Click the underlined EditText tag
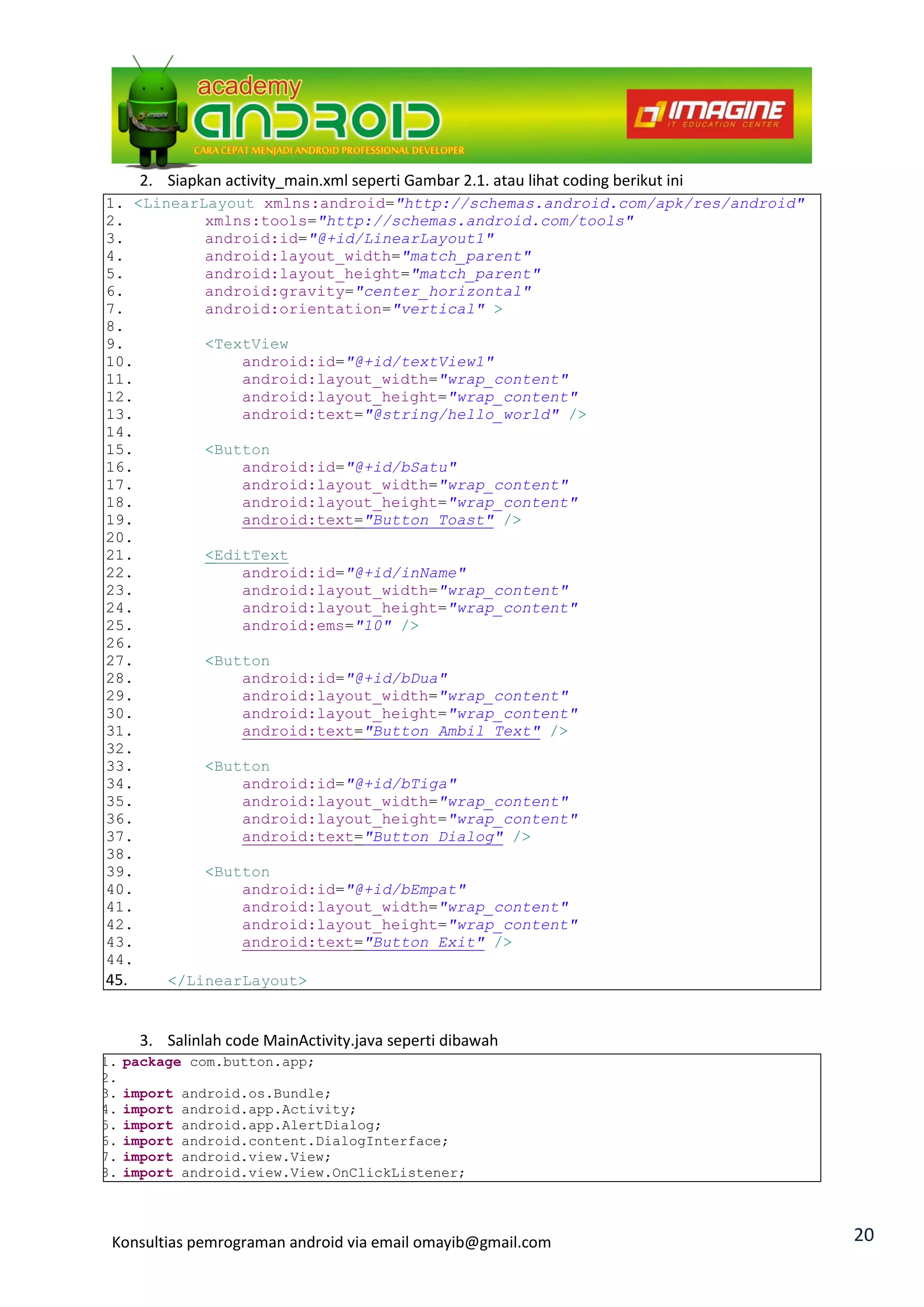The height and width of the screenshot is (1307, 924). pyautogui.click(x=247, y=556)
